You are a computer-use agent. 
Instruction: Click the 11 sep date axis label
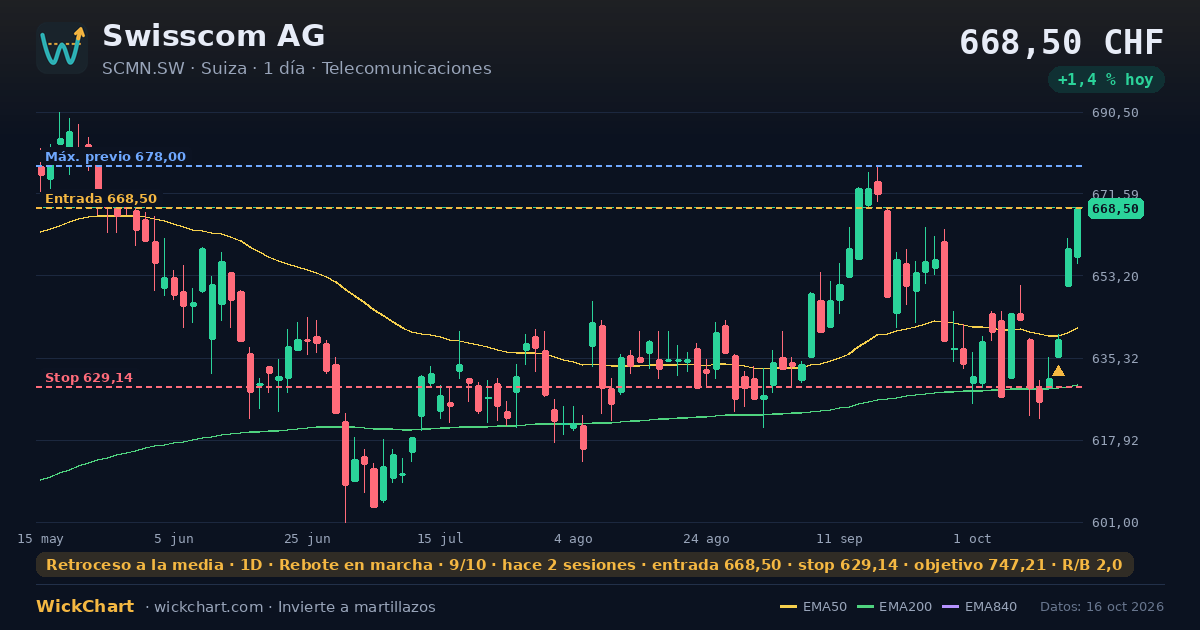pos(839,539)
